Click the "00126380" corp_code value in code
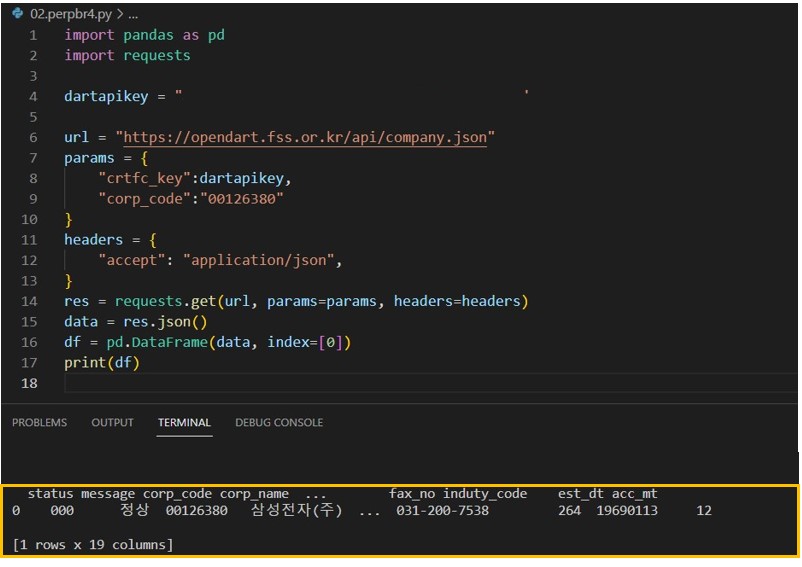 coord(241,199)
